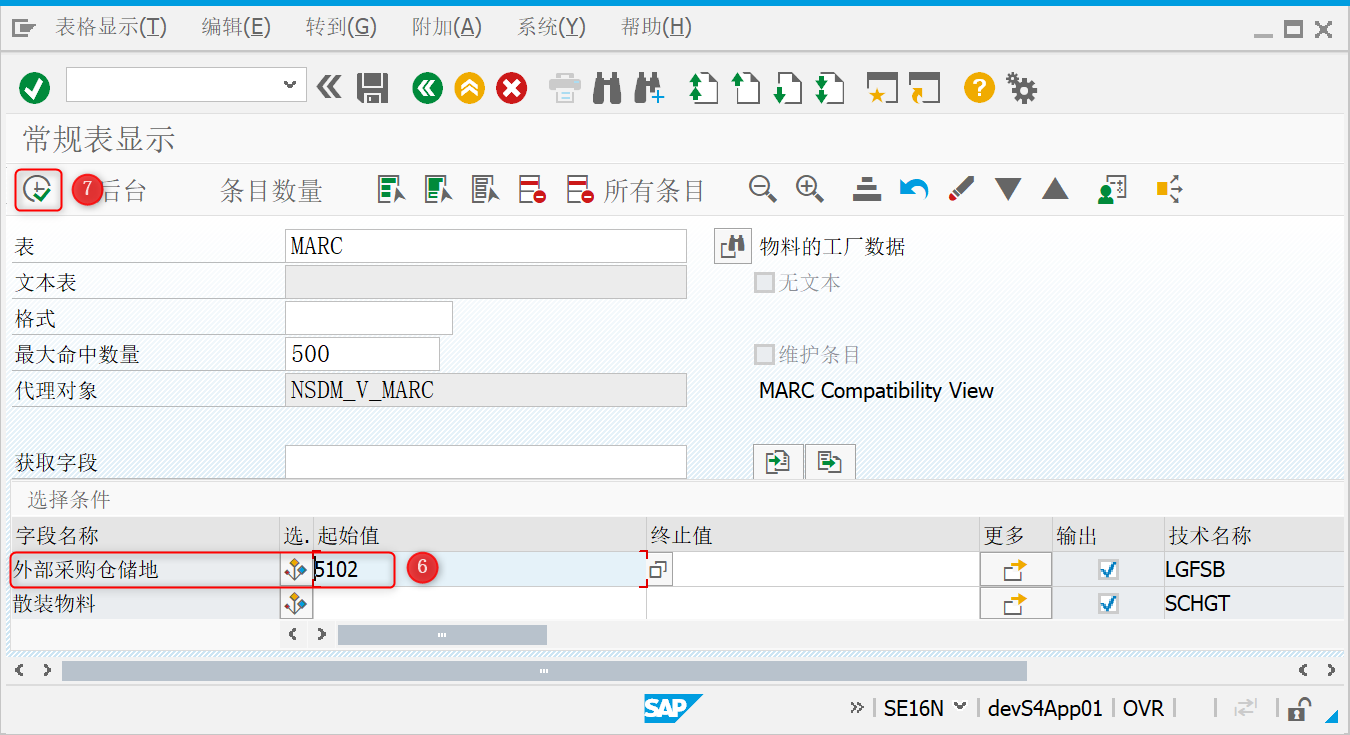Open table documentation via the icon beside MARC

coord(732,246)
